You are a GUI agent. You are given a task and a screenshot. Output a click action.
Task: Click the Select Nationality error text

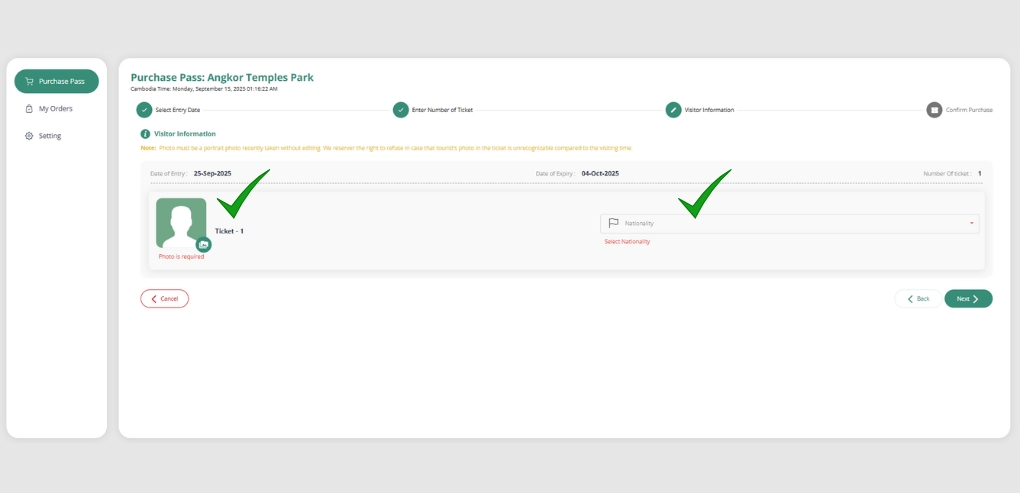627,241
